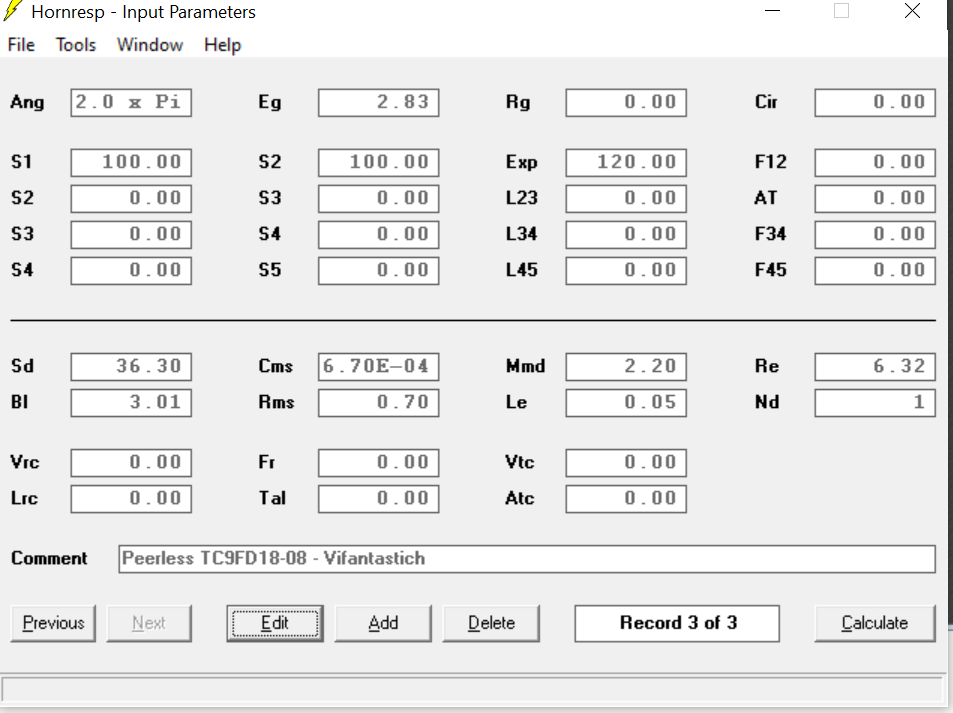The width and height of the screenshot is (953, 713).
Task: Select the Ang field showing 2.0 x Pi
Action: [131, 102]
